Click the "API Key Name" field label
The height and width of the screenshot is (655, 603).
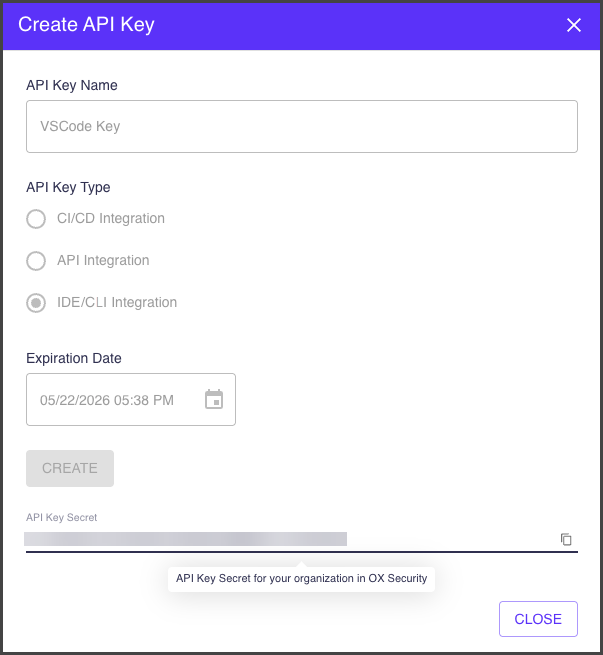(72, 86)
